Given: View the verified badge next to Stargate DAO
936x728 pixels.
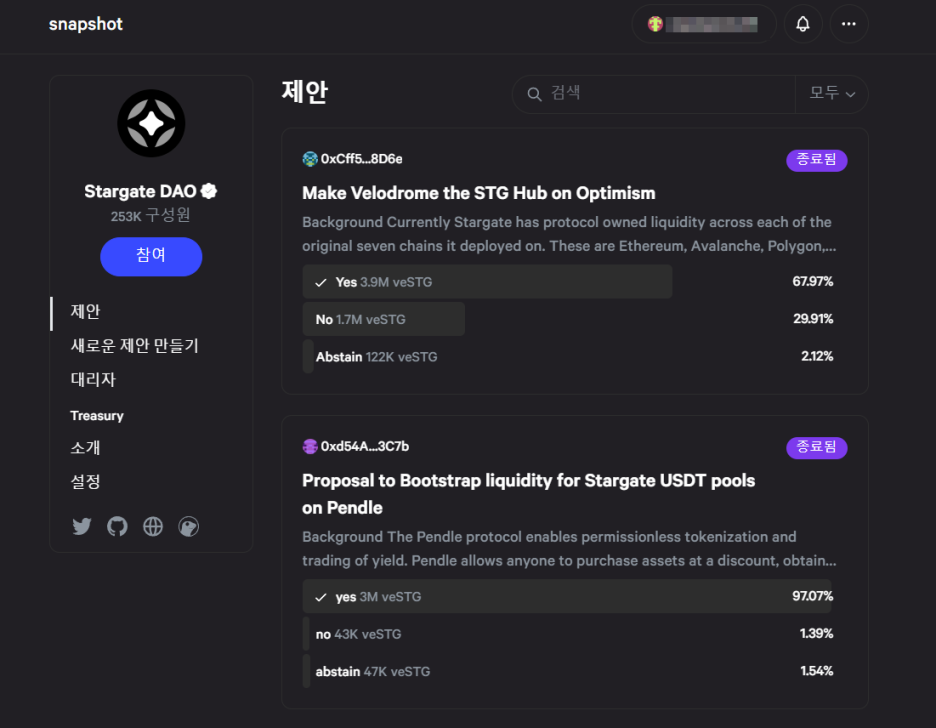Looking at the screenshot, I should coord(209,191).
